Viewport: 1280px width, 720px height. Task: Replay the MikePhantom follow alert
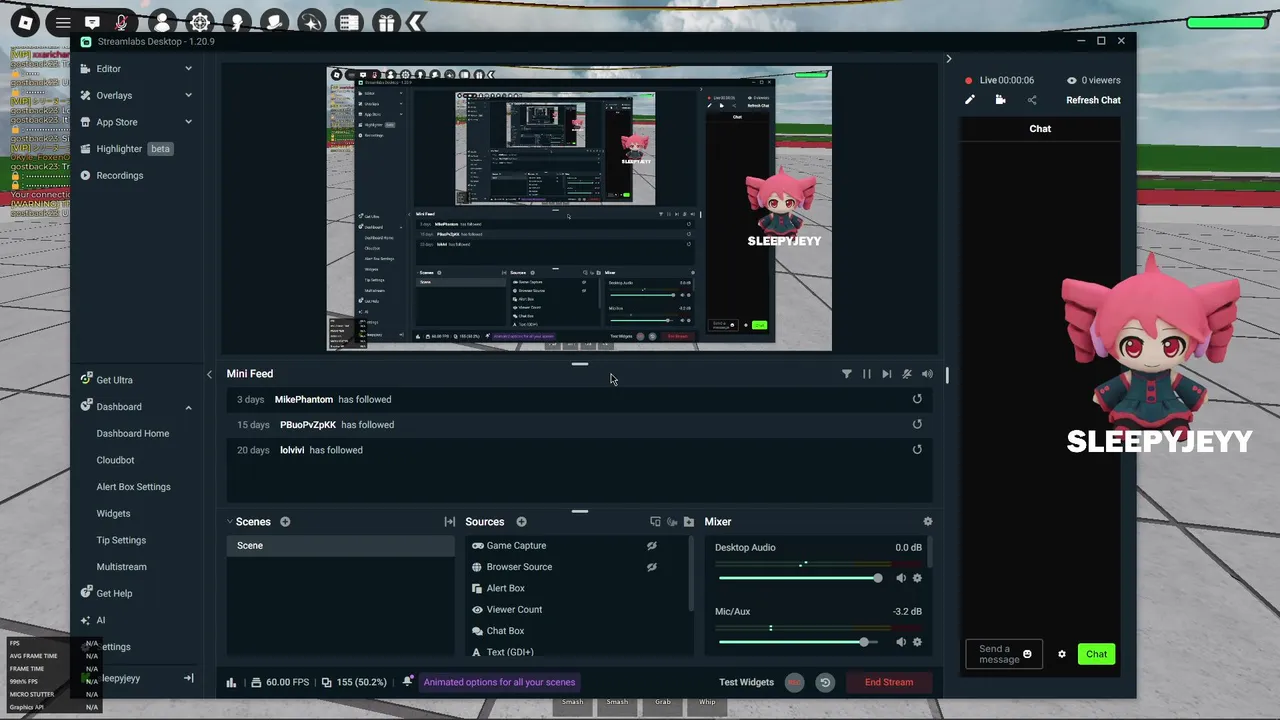pyautogui.click(x=917, y=399)
